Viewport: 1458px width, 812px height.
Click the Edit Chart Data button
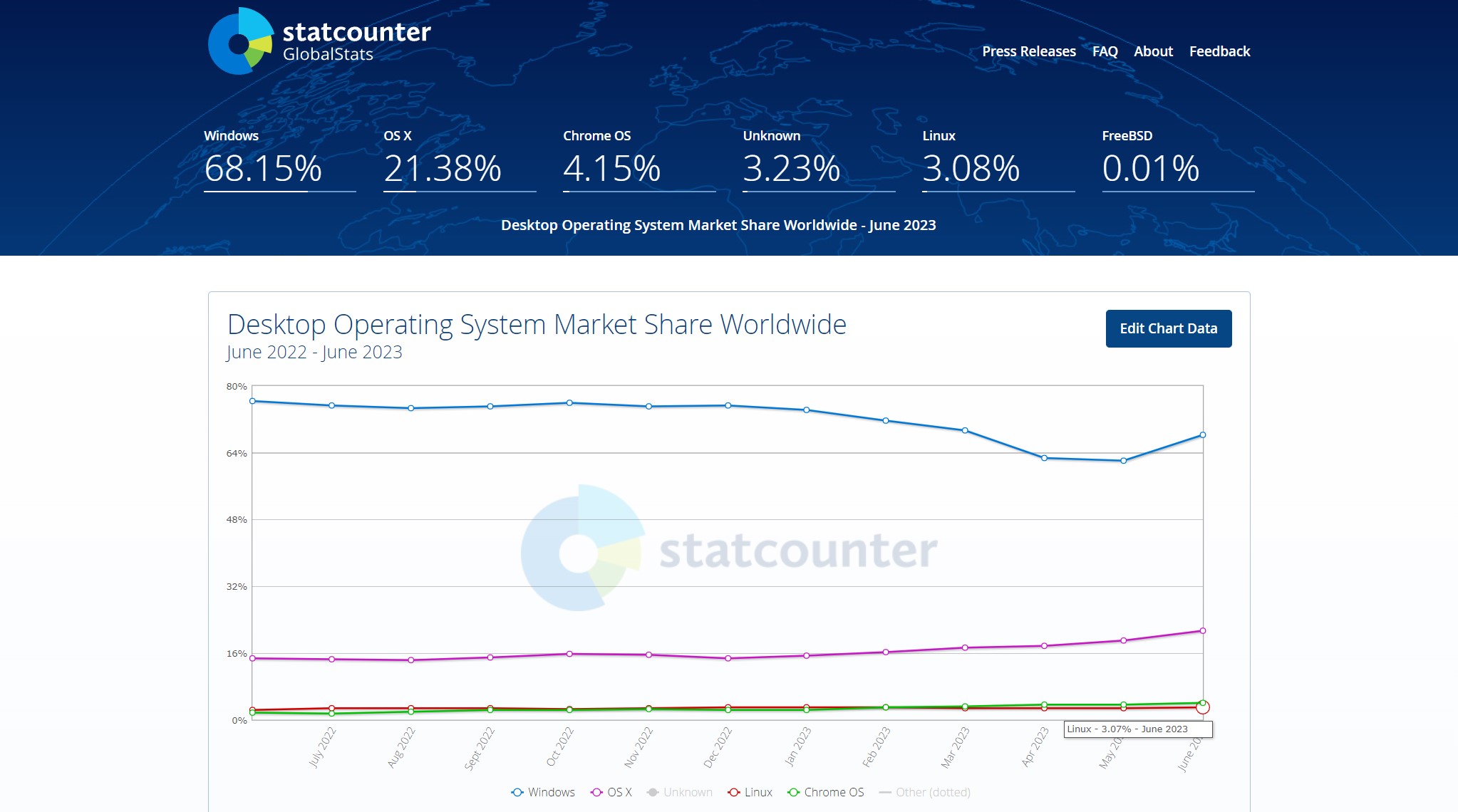pos(1169,328)
